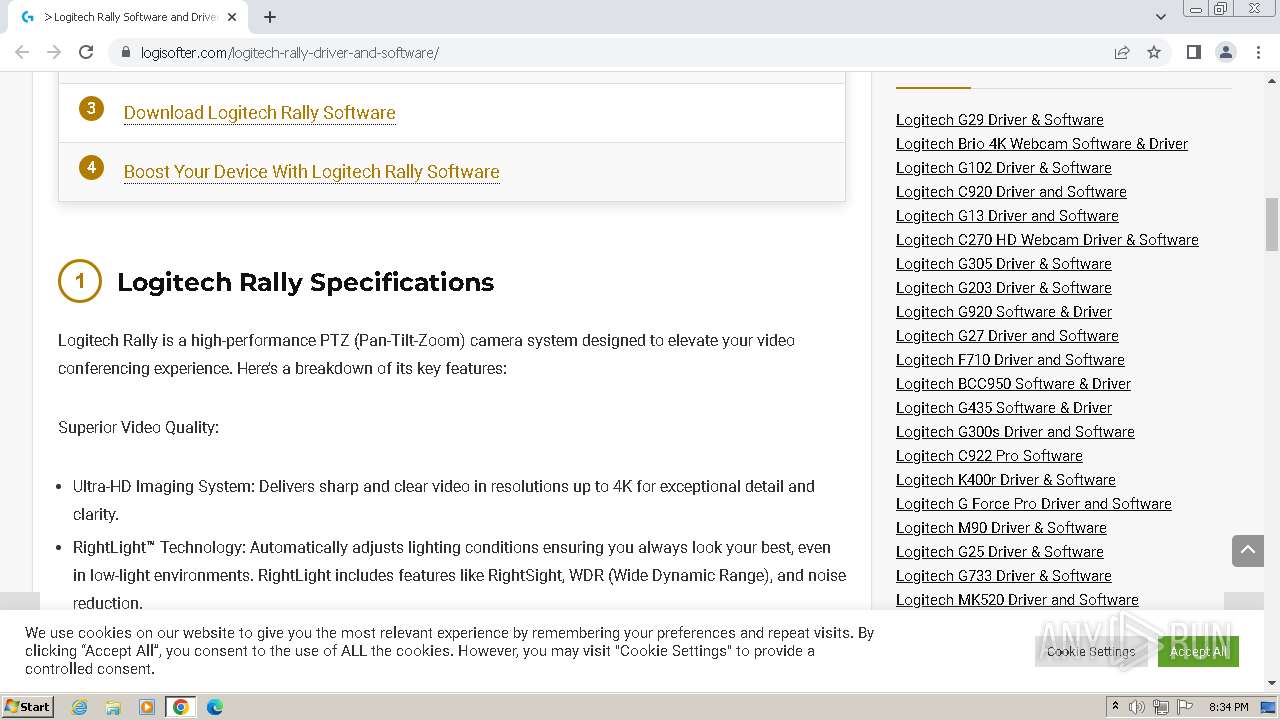Bookmark this page with star icon
The width and height of the screenshot is (1280, 720).
point(1154,52)
